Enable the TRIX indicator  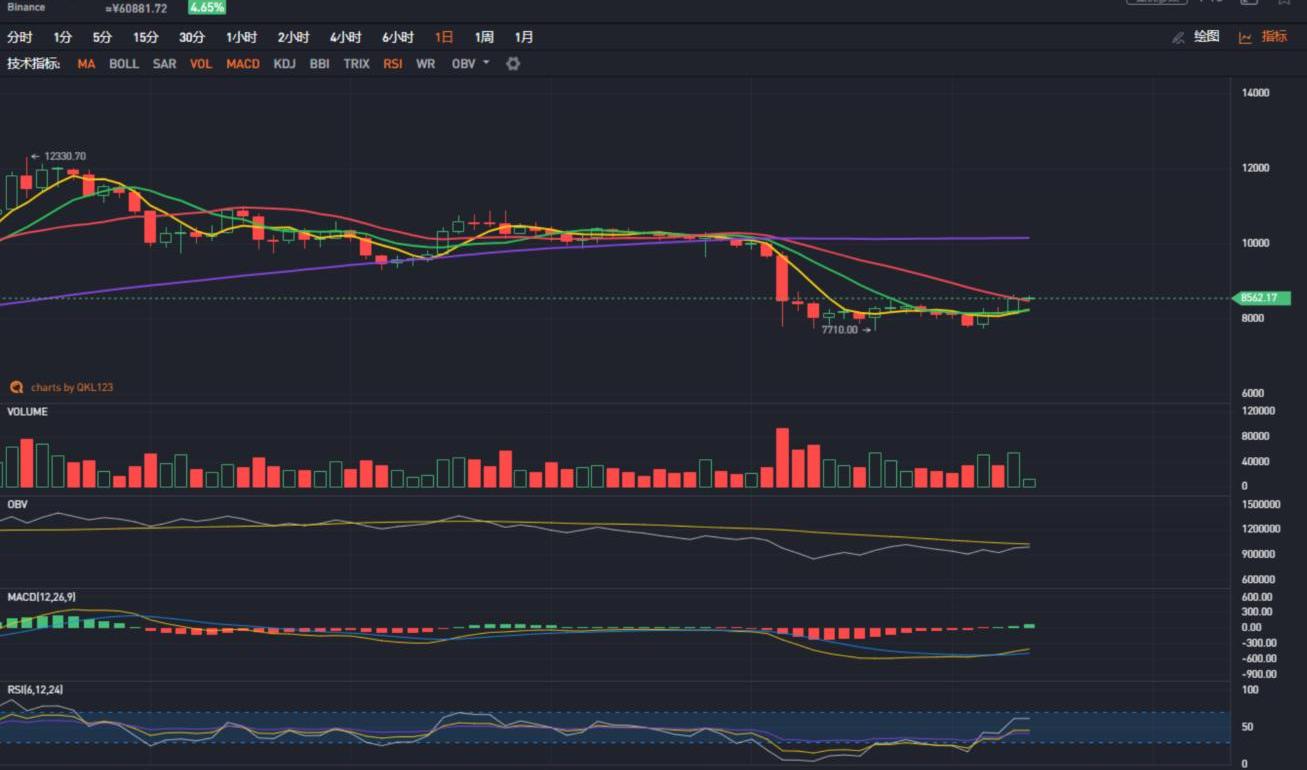[357, 64]
